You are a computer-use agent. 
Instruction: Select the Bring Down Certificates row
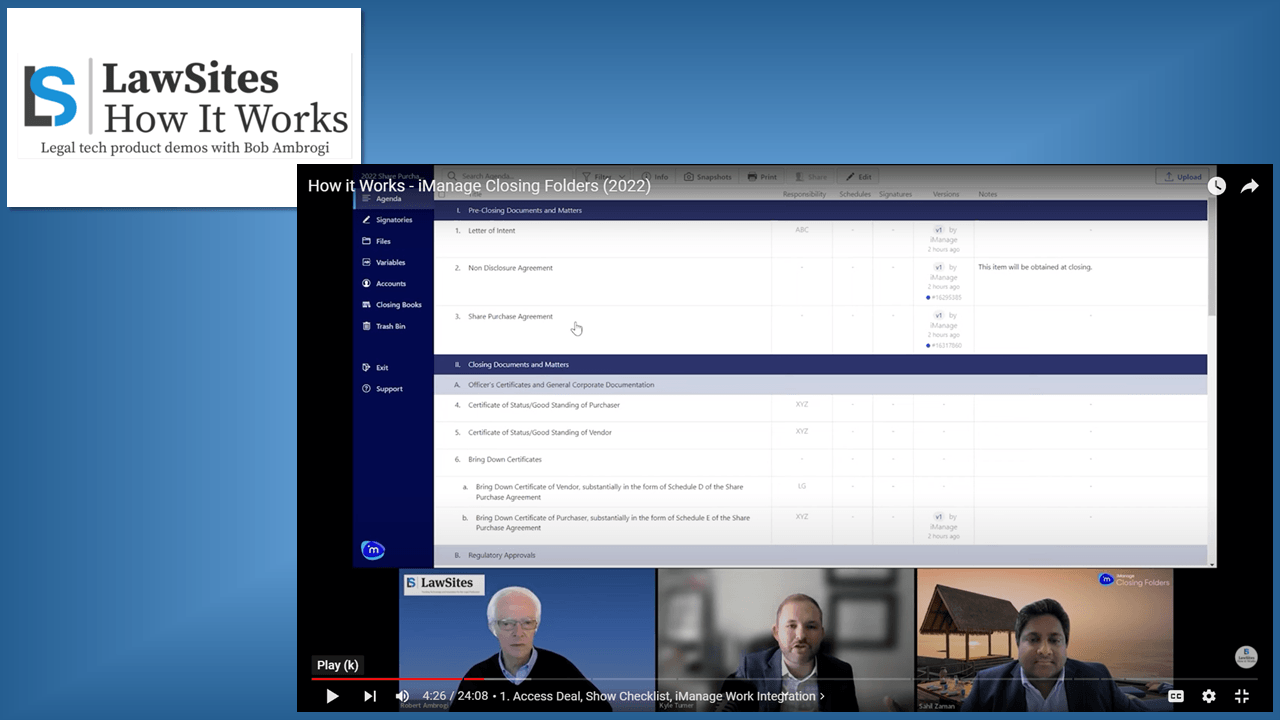point(820,460)
